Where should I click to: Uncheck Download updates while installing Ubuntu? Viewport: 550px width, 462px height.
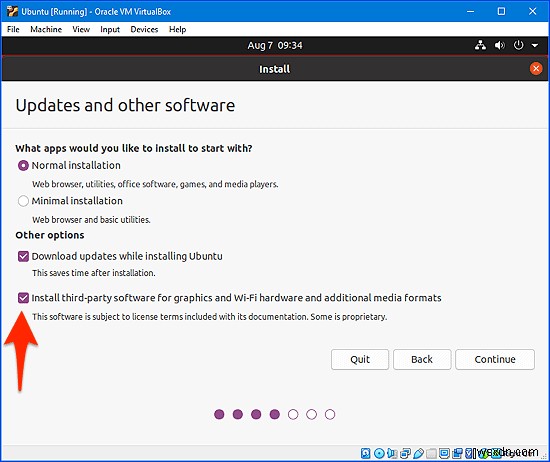pyautogui.click(x=23, y=256)
